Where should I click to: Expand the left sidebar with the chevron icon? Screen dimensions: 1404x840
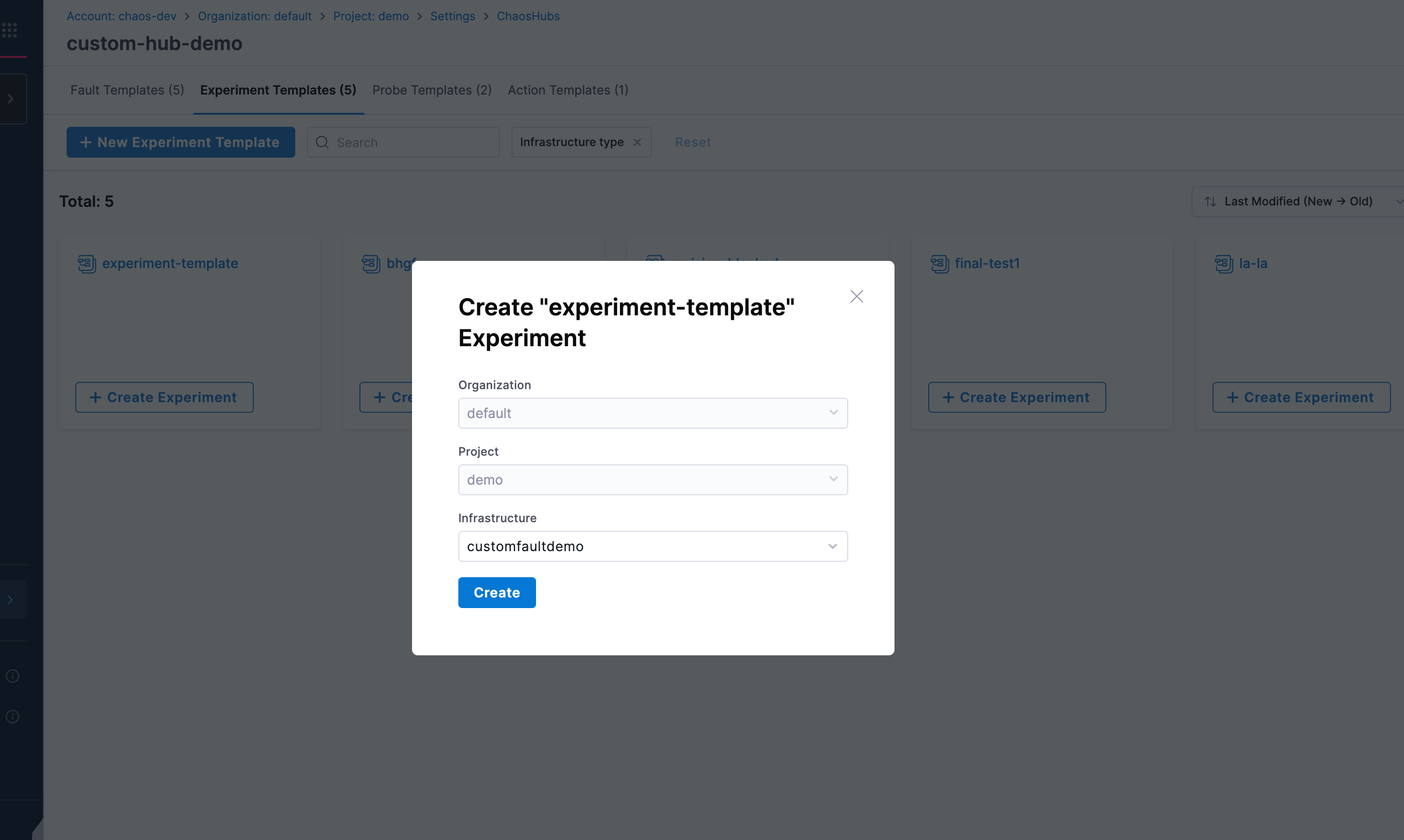[10, 98]
